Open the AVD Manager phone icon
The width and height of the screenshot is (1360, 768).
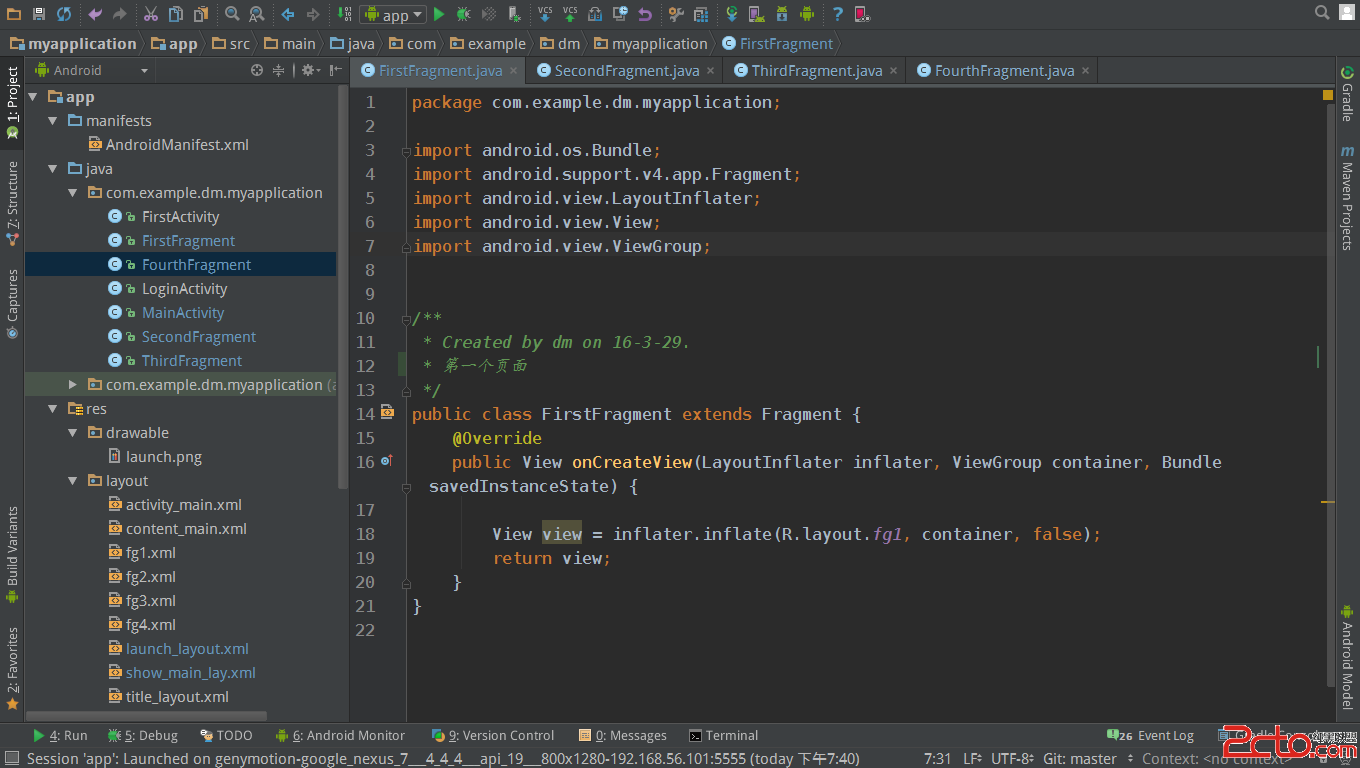[x=755, y=14]
